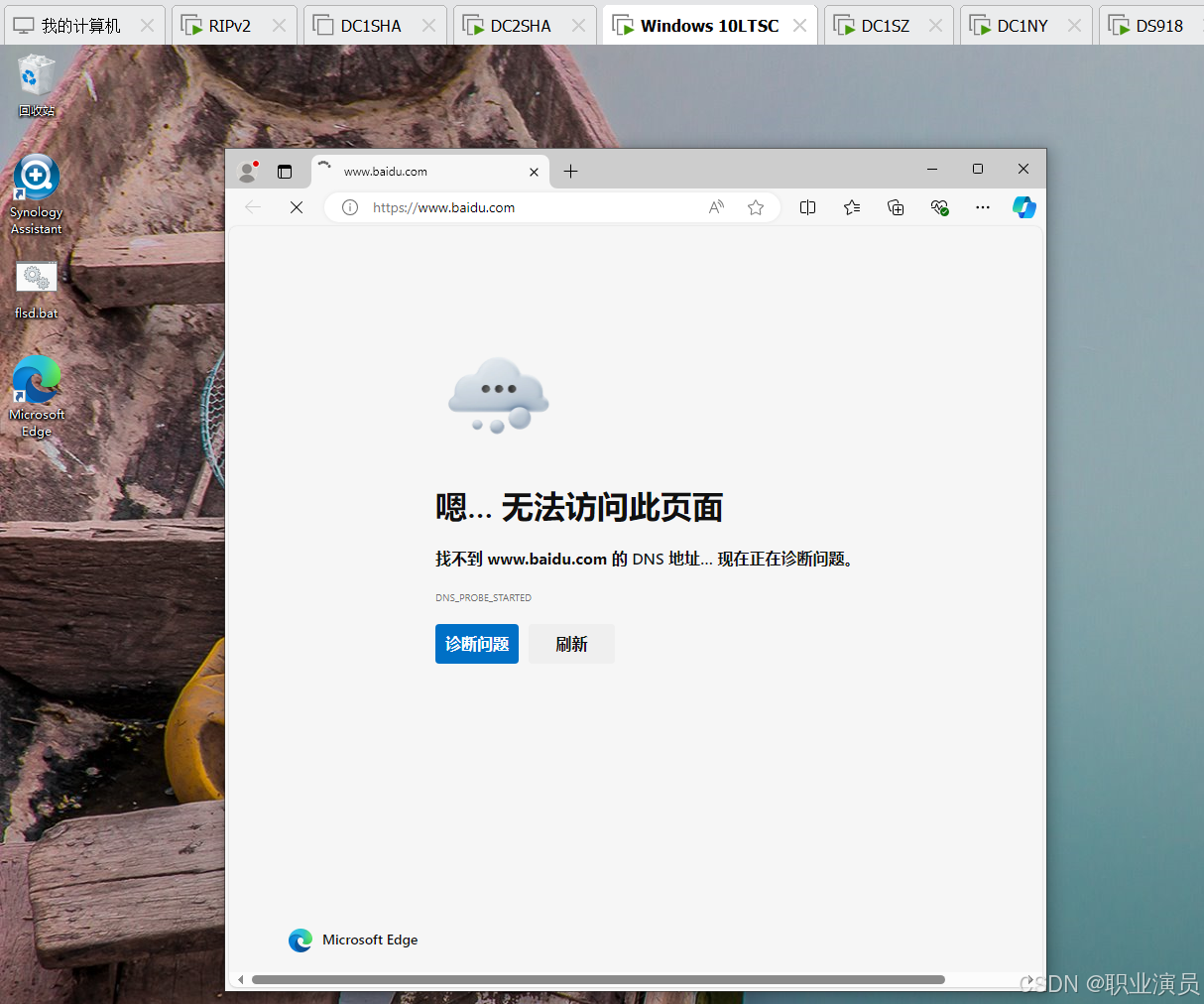Click the 刷新 button
This screenshot has width=1204, height=1004.
(571, 644)
